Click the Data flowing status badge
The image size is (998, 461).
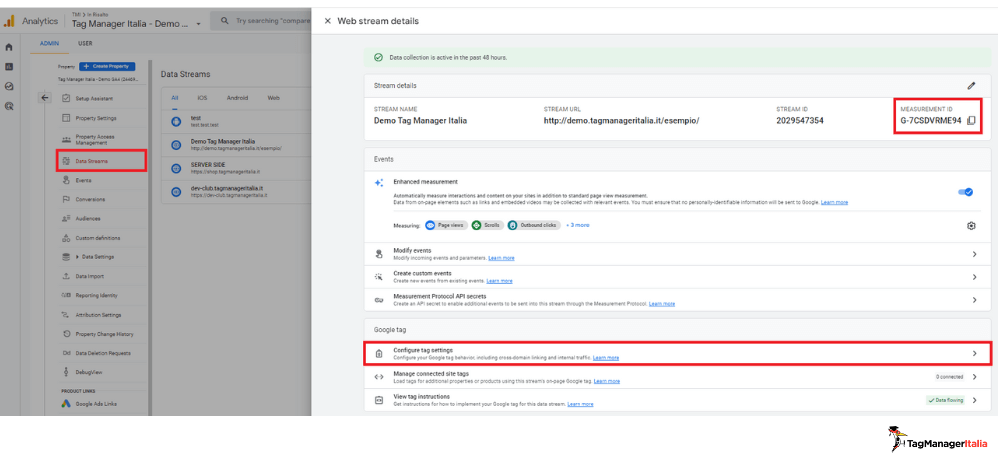[x=945, y=400]
